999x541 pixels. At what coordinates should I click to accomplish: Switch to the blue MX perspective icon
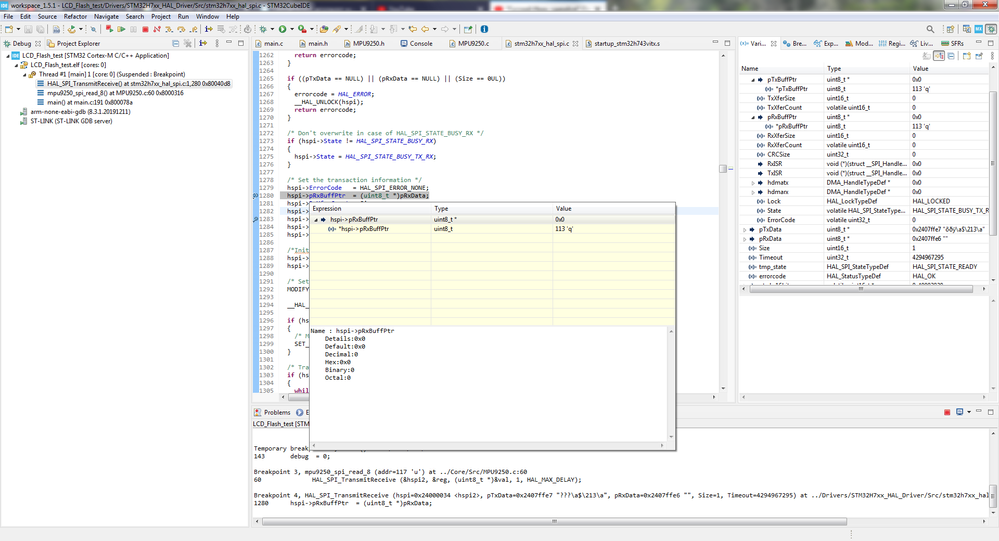point(978,30)
